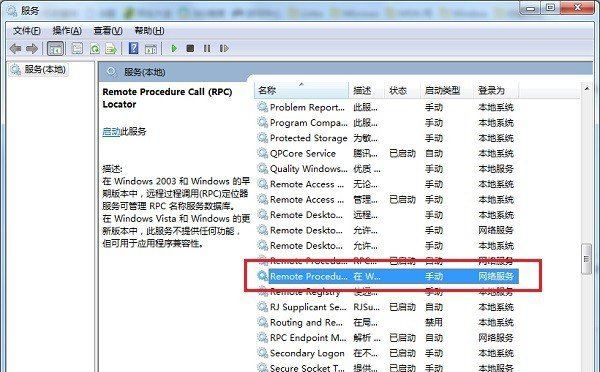This screenshot has width=600, height=372.
Task: Click the Start Service play icon
Action: [x=174, y=49]
